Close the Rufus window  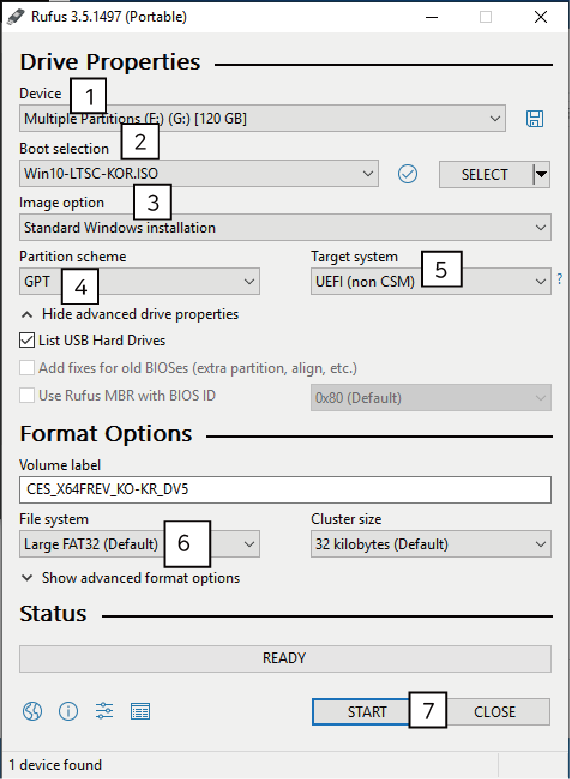point(541,17)
